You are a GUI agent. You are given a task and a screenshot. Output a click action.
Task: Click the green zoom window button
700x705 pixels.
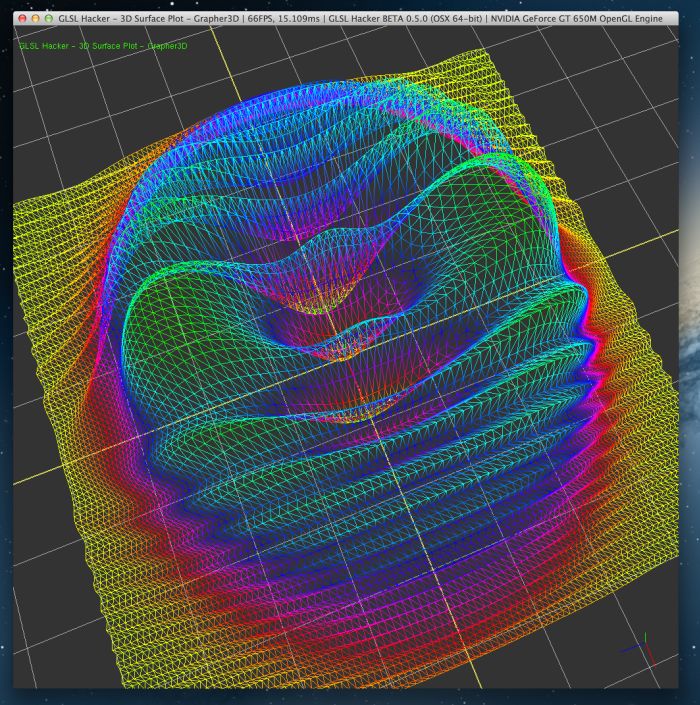tap(49, 19)
